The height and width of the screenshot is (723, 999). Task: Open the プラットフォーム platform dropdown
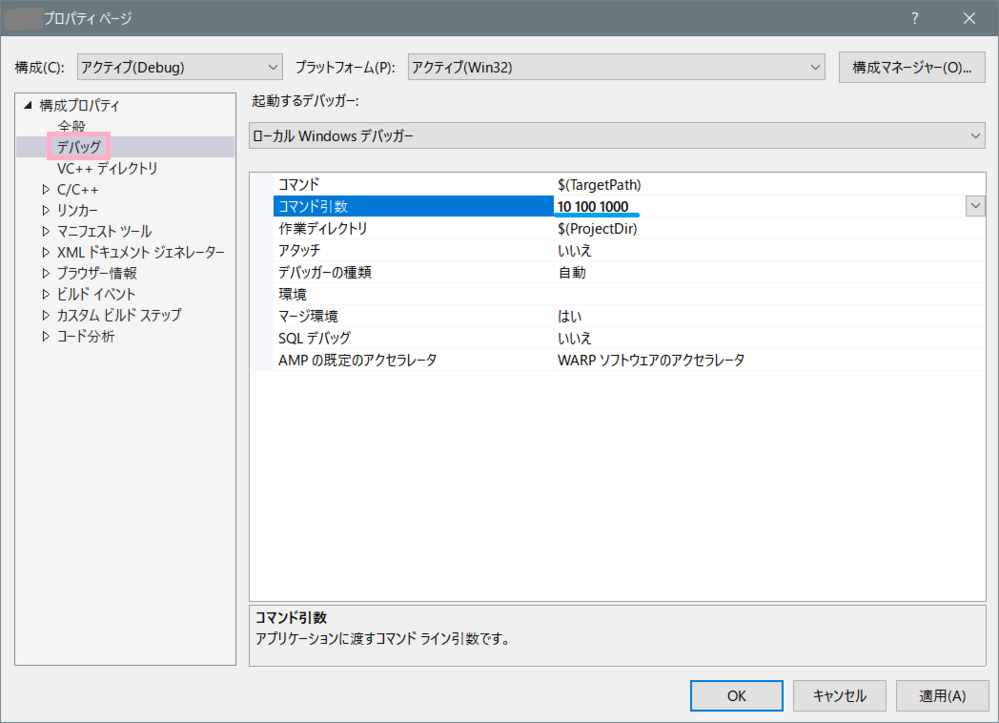pyautogui.click(x=617, y=68)
